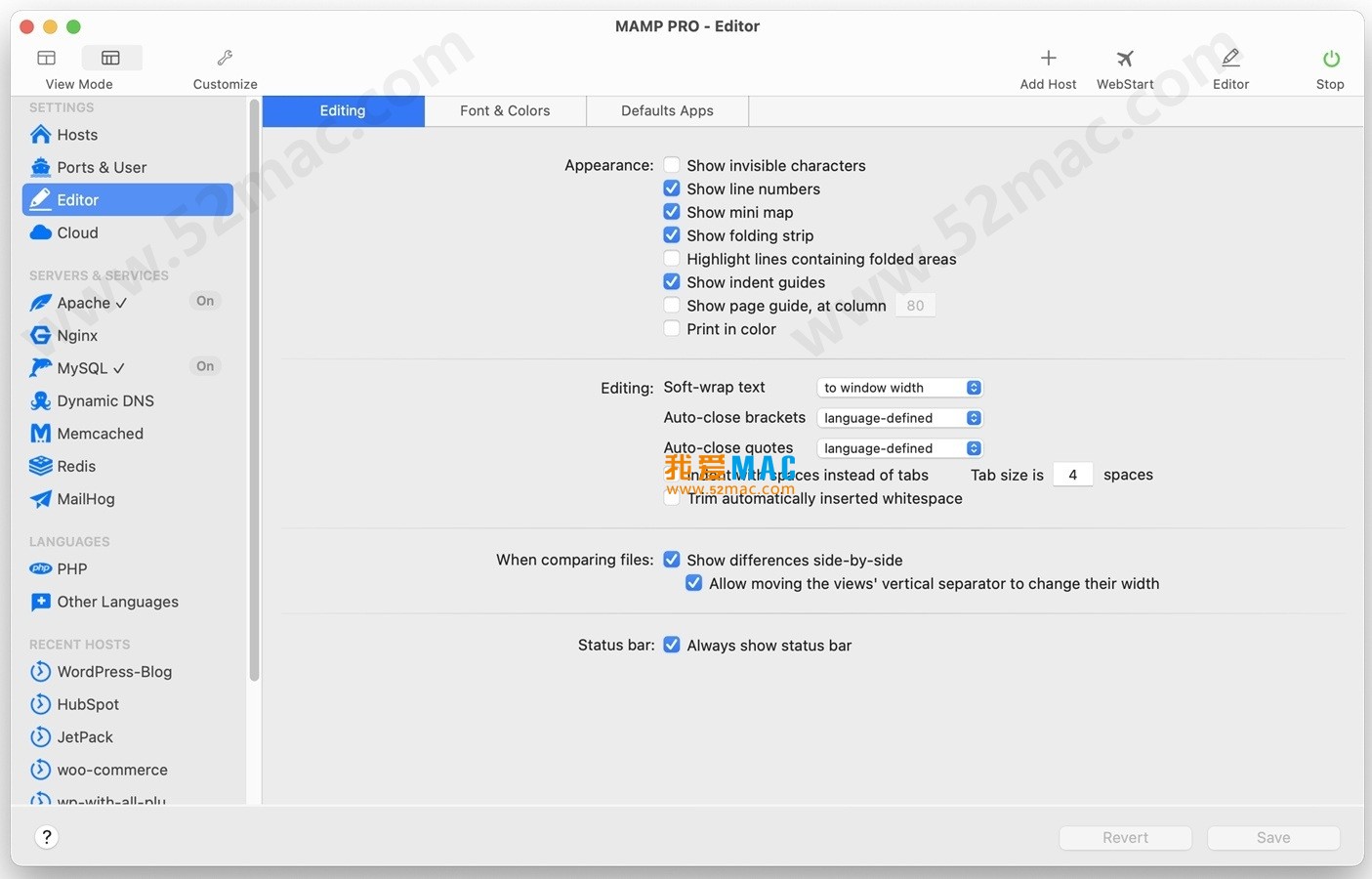Image resolution: width=1372 pixels, height=879 pixels.
Task: Switch to the Editing tab
Action: point(343,111)
